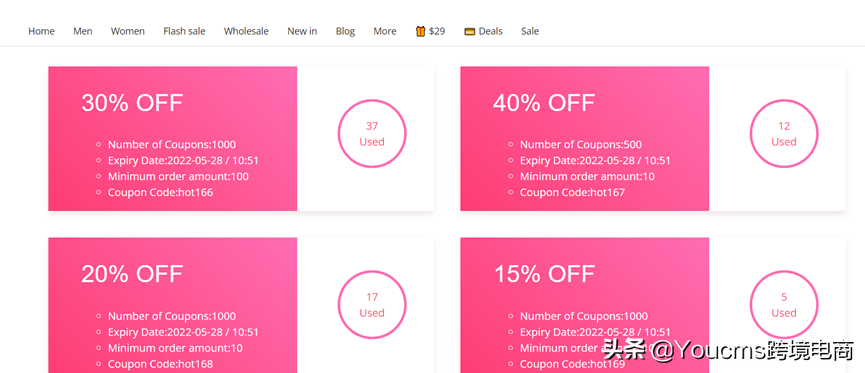Click the 5 Used circle badge
This screenshot has width=865, height=373.
pos(784,305)
